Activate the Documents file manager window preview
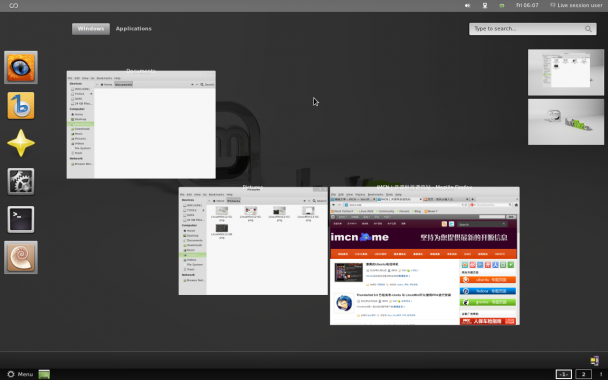Image resolution: width=608 pixels, height=380 pixels. coord(141,124)
